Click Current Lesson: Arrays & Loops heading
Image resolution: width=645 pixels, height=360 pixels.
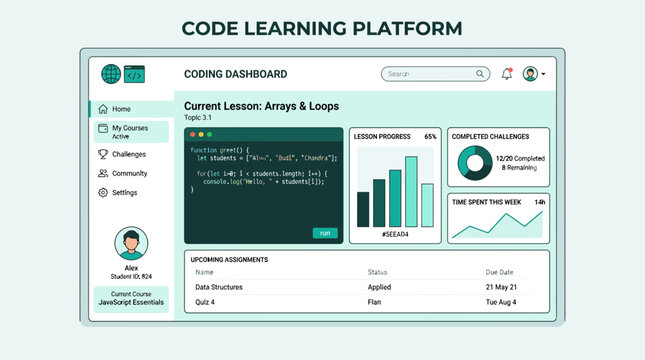pyautogui.click(x=262, y=106)
